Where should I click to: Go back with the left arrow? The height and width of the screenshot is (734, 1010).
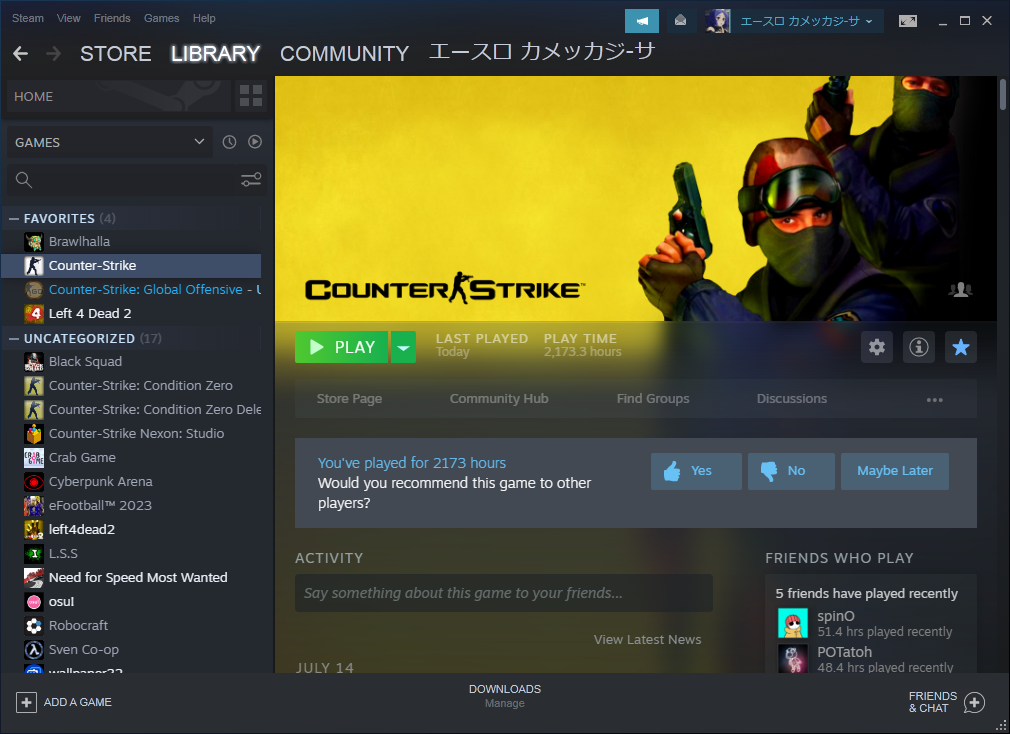[20, 54]
